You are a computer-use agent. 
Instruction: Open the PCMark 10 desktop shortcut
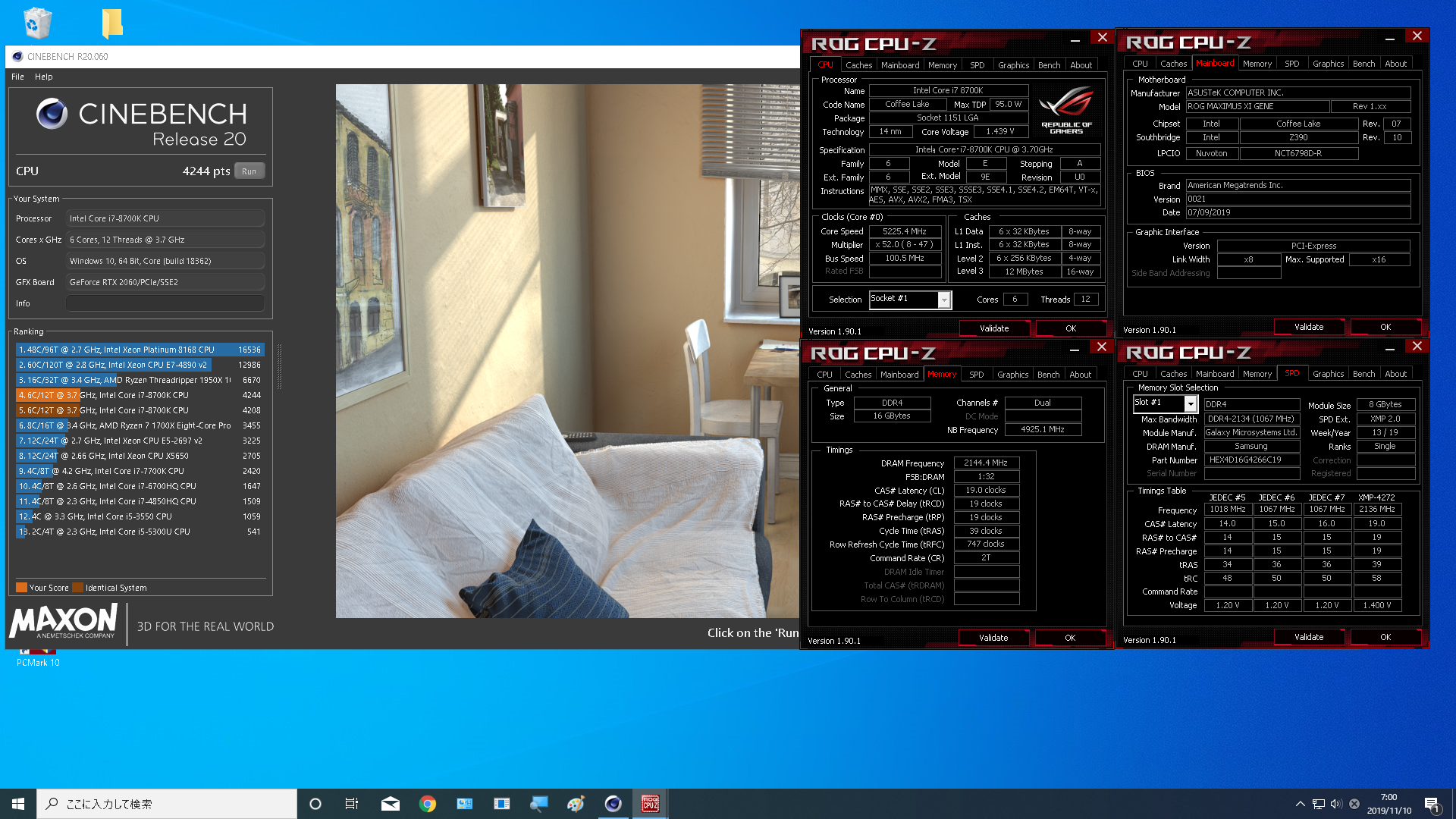click(x=38, y=657)
